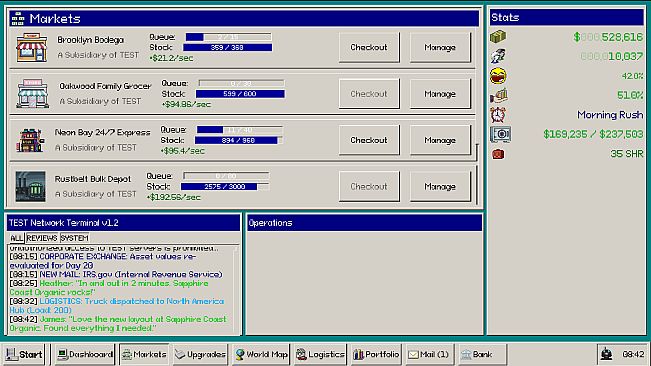Click the Start button computer icon
Screen dimensions: 651x366
[11, 354]
